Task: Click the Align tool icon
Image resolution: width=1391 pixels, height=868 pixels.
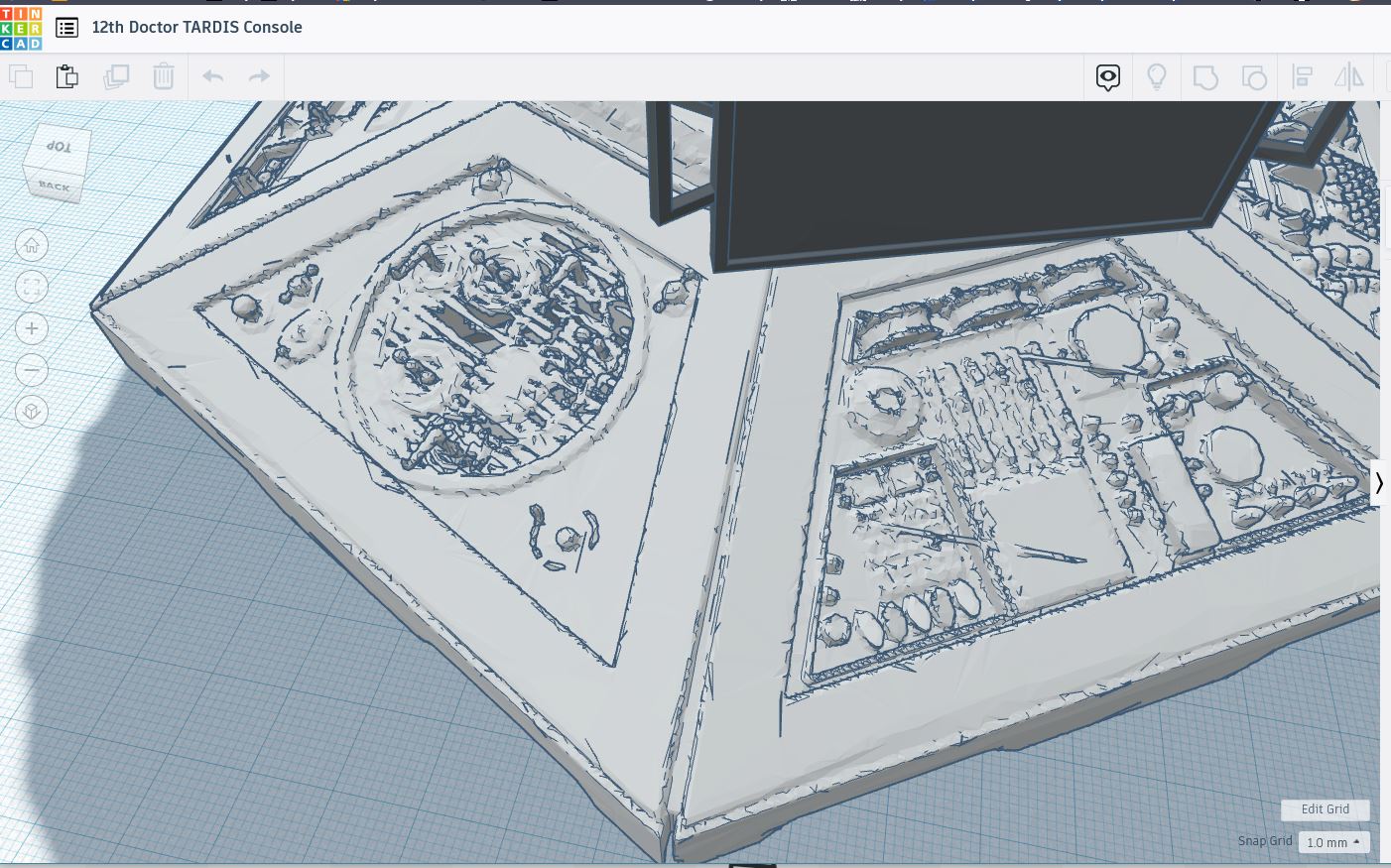Action: point(1302,77)
